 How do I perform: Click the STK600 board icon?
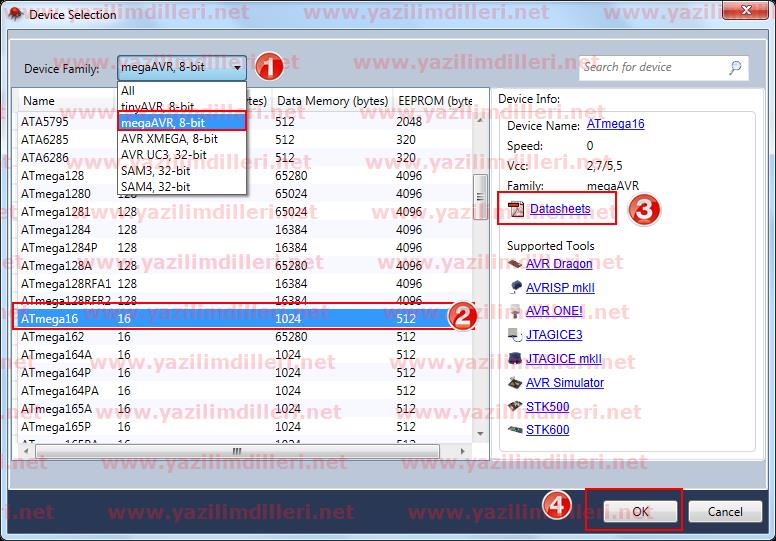pos(514,430)
